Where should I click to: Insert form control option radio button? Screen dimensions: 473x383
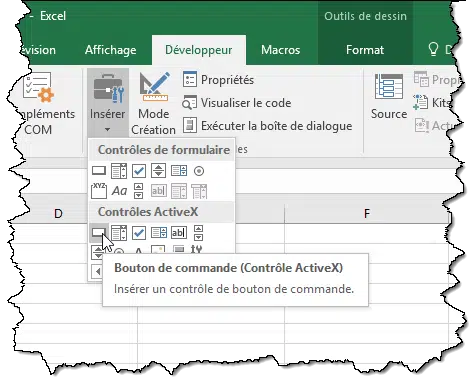pos(199,171)
